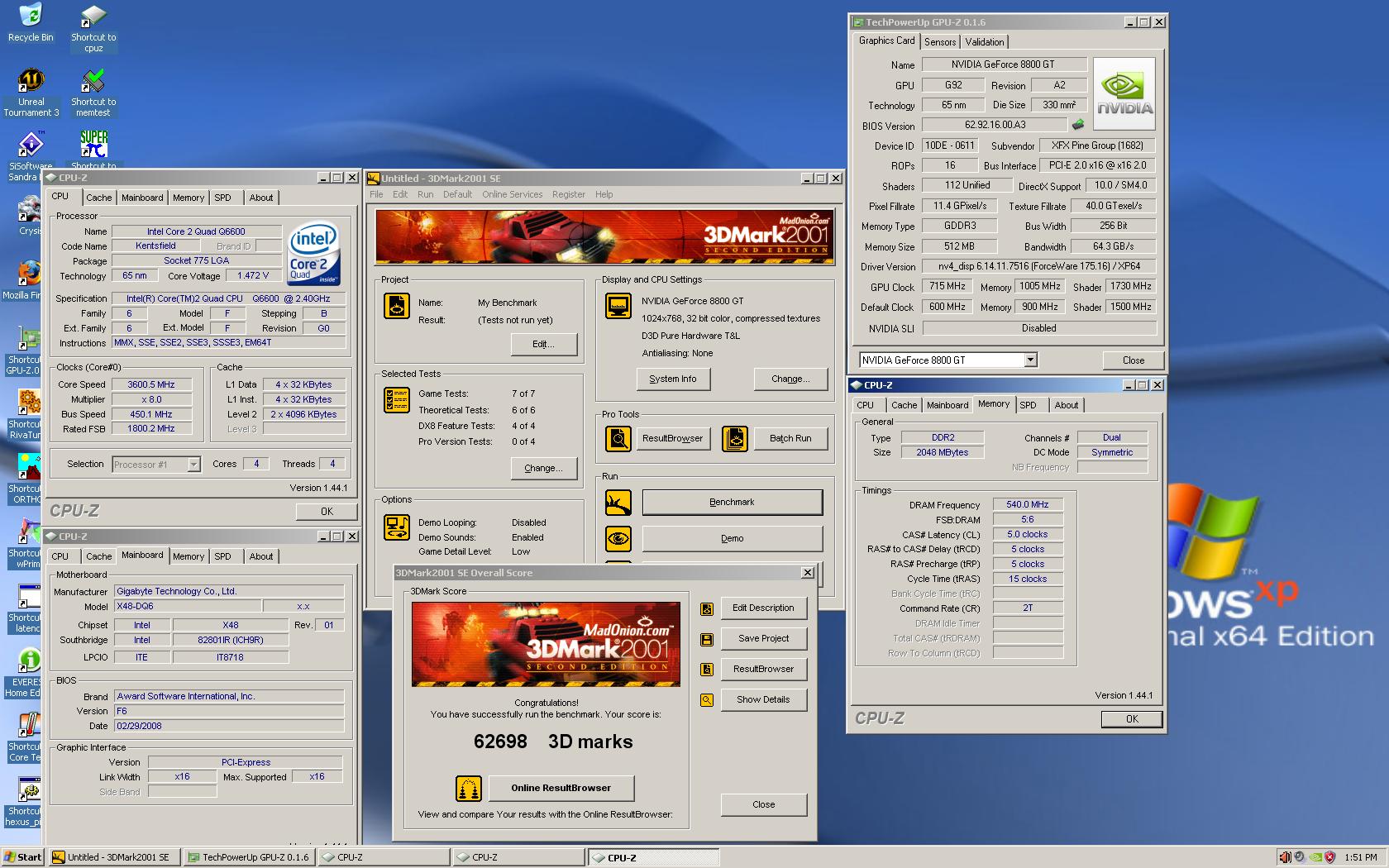The image size is (1389, 868).
Task: Open the Recycle Bin desktop icon
Action: 31,22
